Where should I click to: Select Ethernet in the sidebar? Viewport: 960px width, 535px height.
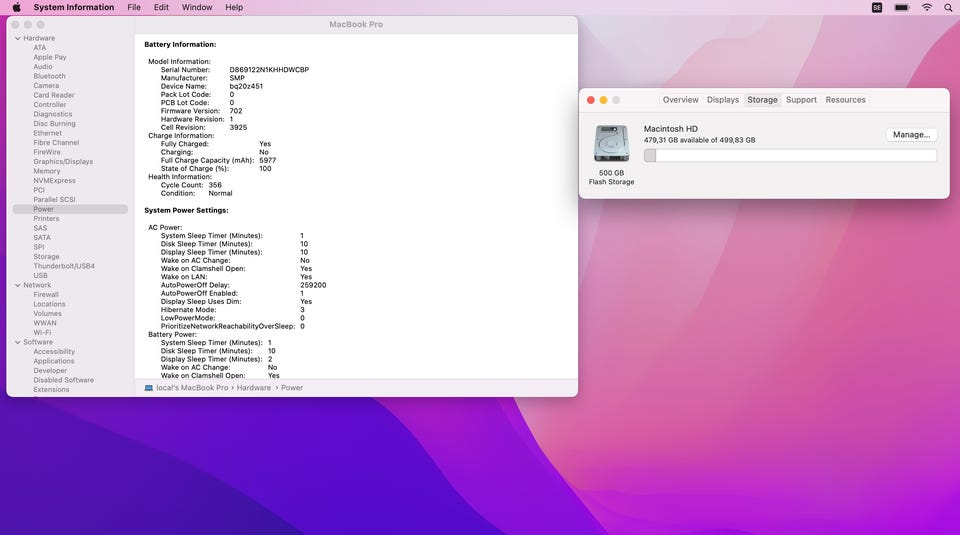[x=47, y=133]
